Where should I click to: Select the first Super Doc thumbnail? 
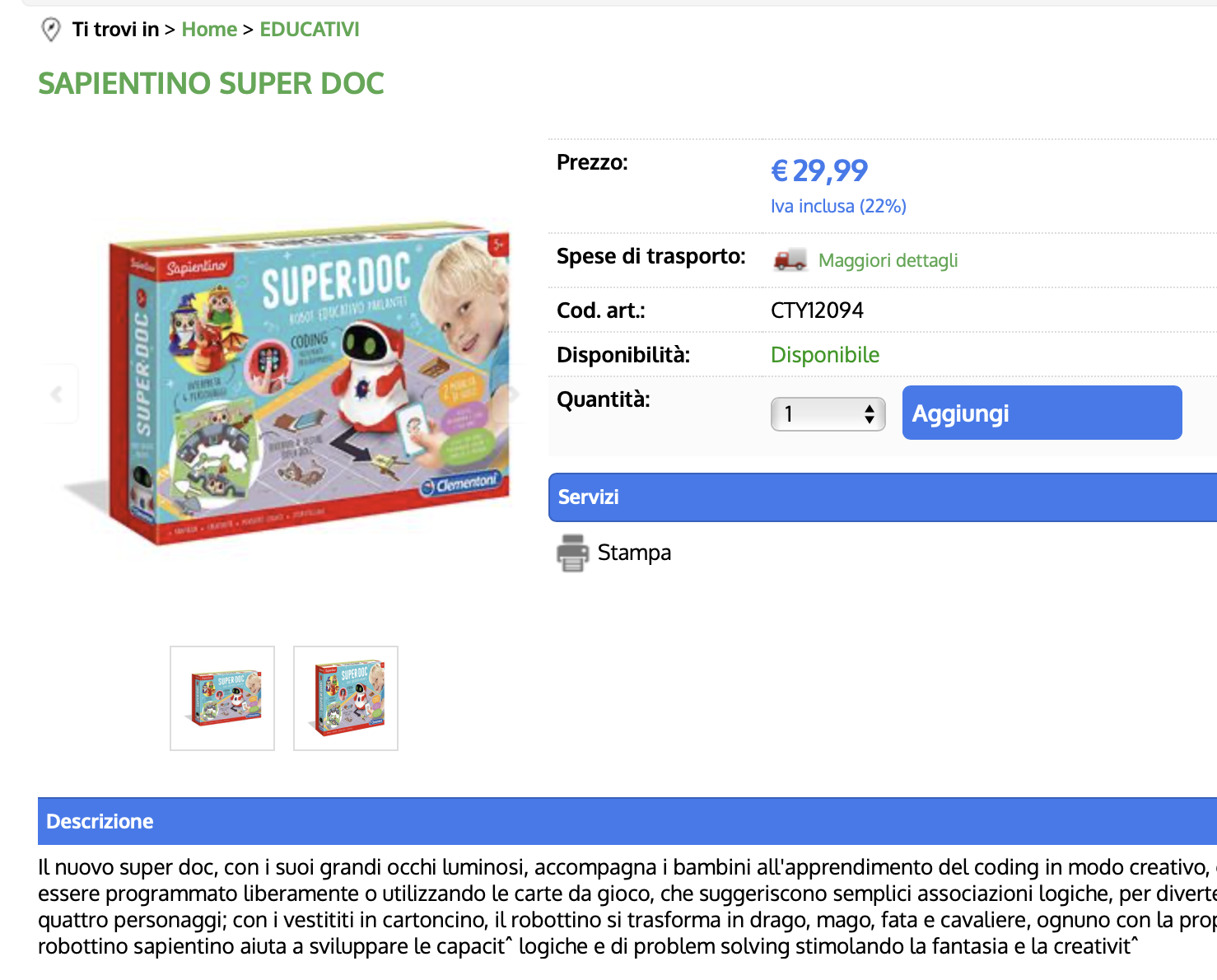pyautogui.click(x=222, y=698)
